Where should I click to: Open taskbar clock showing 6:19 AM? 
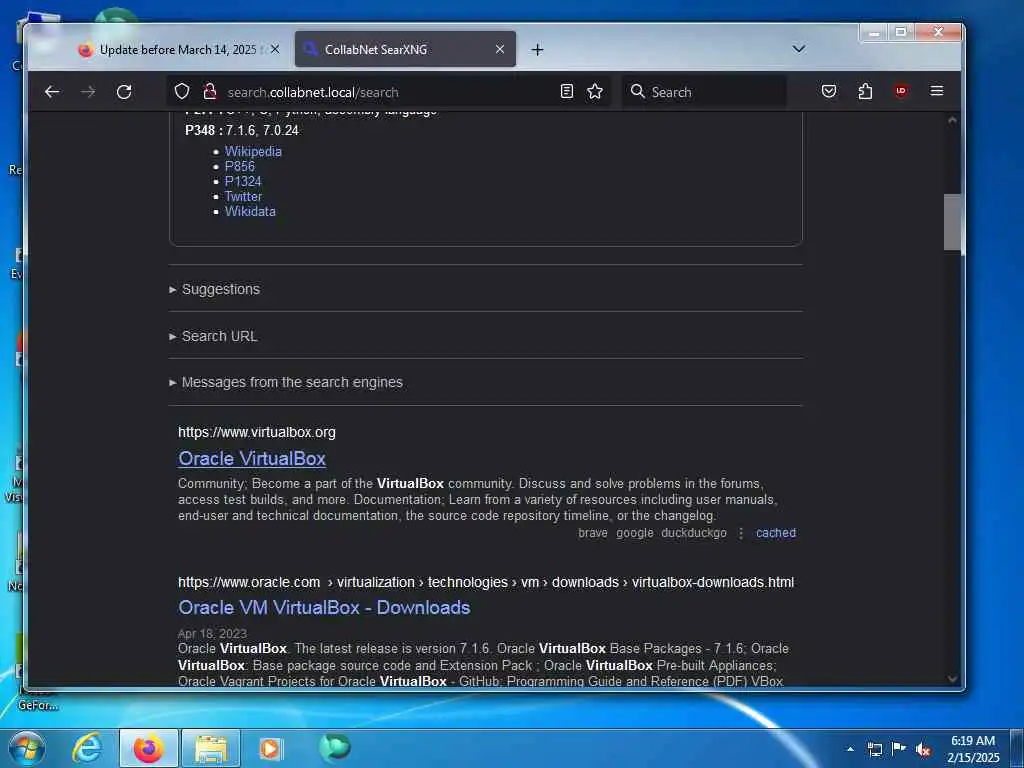coord(973,749)
